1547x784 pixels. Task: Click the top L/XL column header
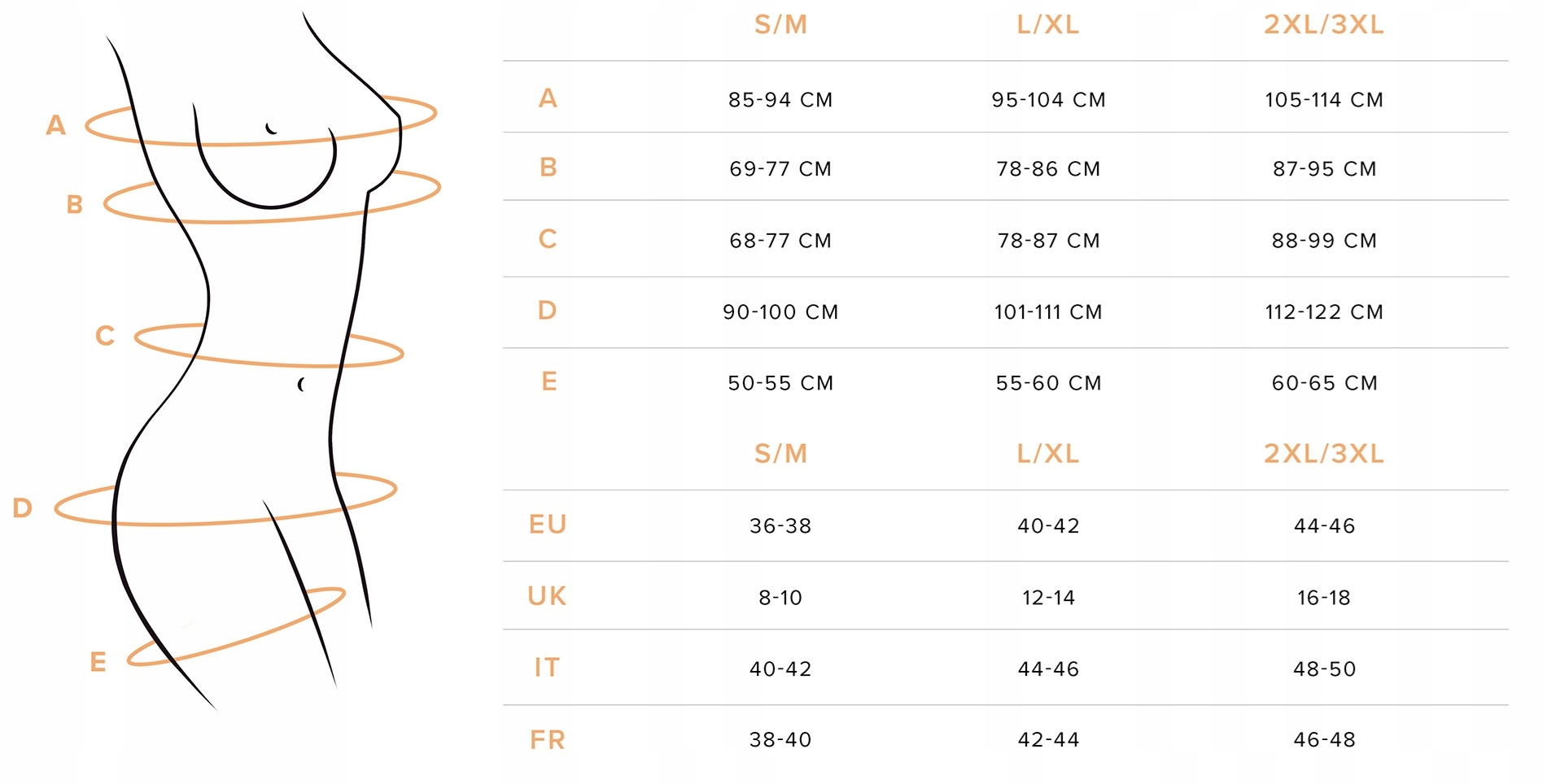click(x=1047, y=25)
